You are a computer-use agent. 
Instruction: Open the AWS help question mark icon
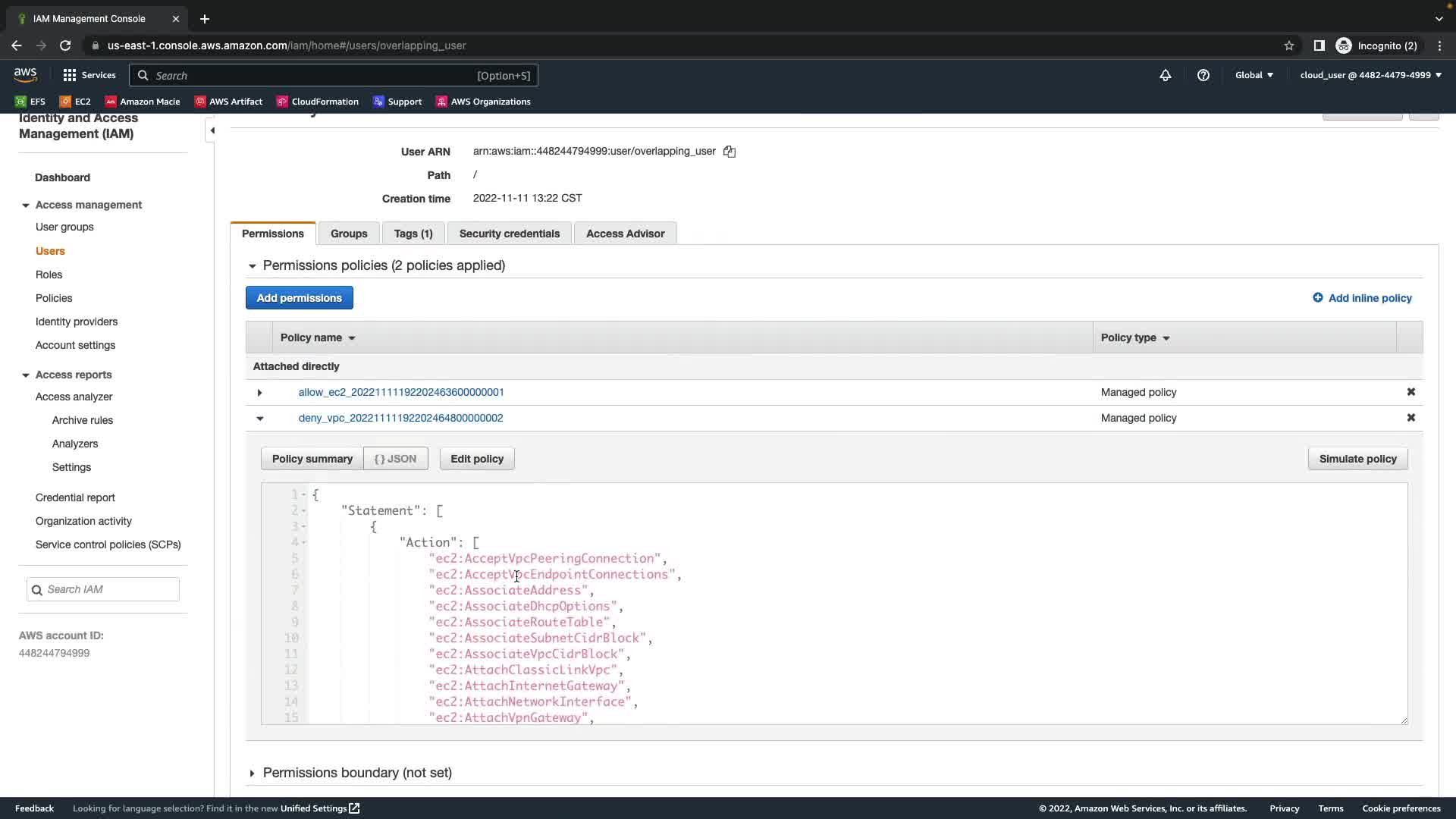pos(1203,75)
